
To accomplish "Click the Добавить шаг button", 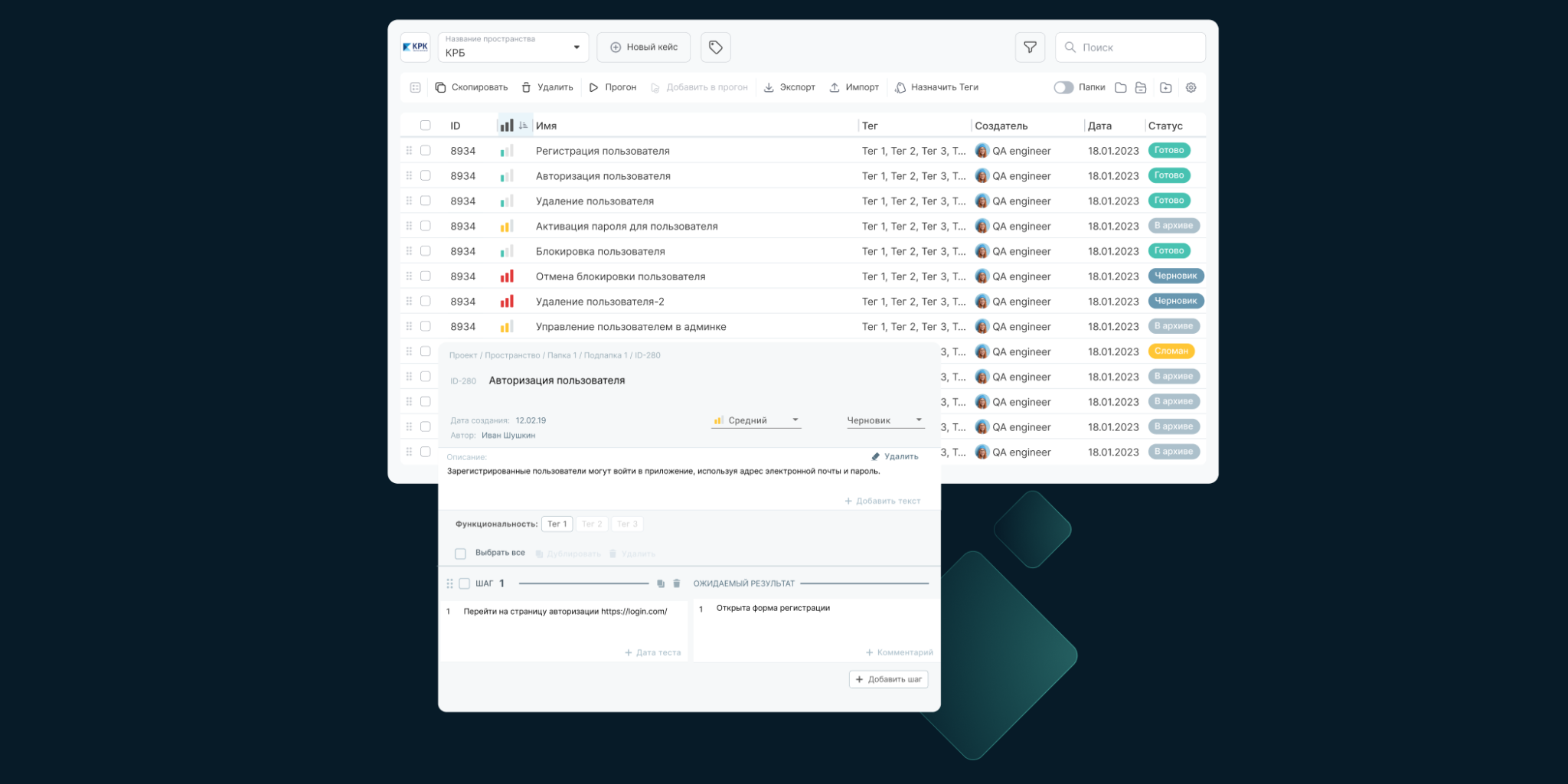I will point(888,679).
